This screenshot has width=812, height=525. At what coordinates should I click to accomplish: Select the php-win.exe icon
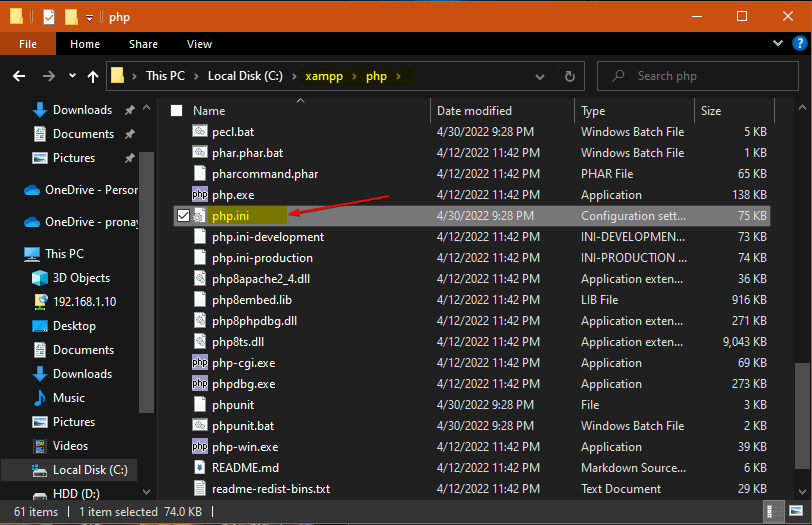pyautogui.click(x=200, y=447)
